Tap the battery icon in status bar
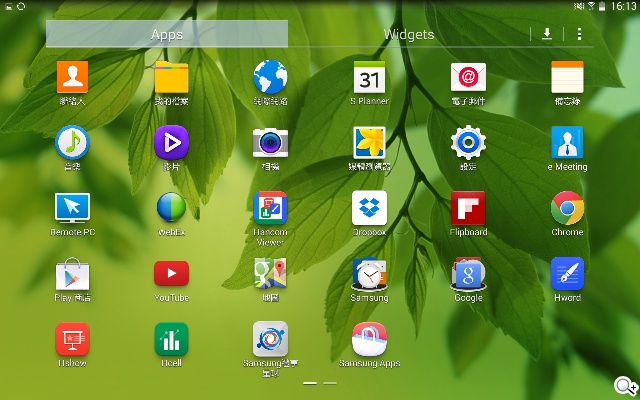Screen dimensions: 640x400 (x=602, y=6)
